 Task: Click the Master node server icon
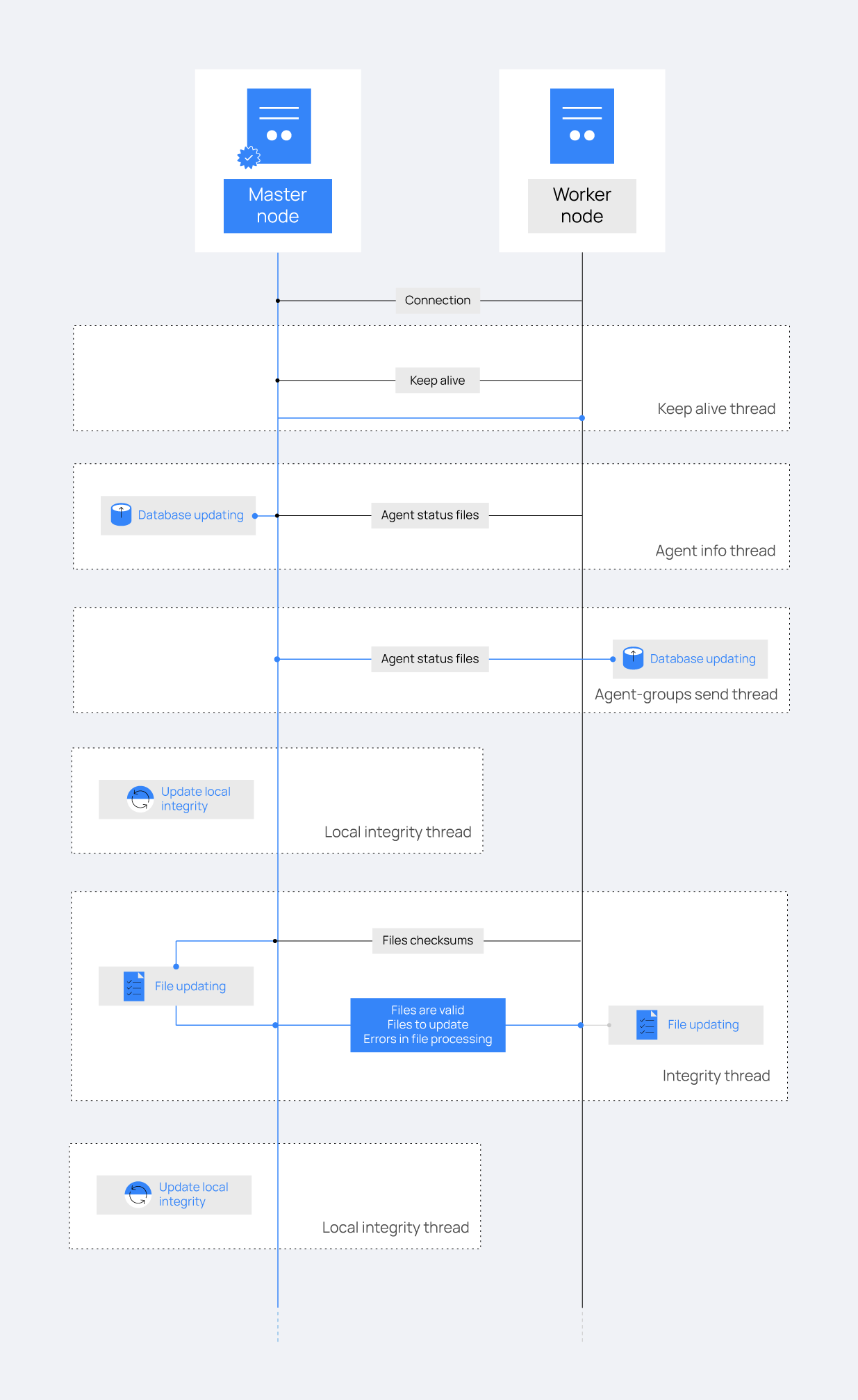point(279,126)
